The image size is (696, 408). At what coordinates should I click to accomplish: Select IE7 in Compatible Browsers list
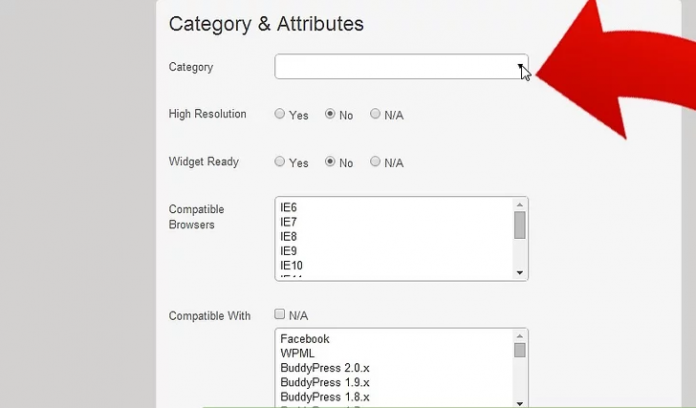288,222
